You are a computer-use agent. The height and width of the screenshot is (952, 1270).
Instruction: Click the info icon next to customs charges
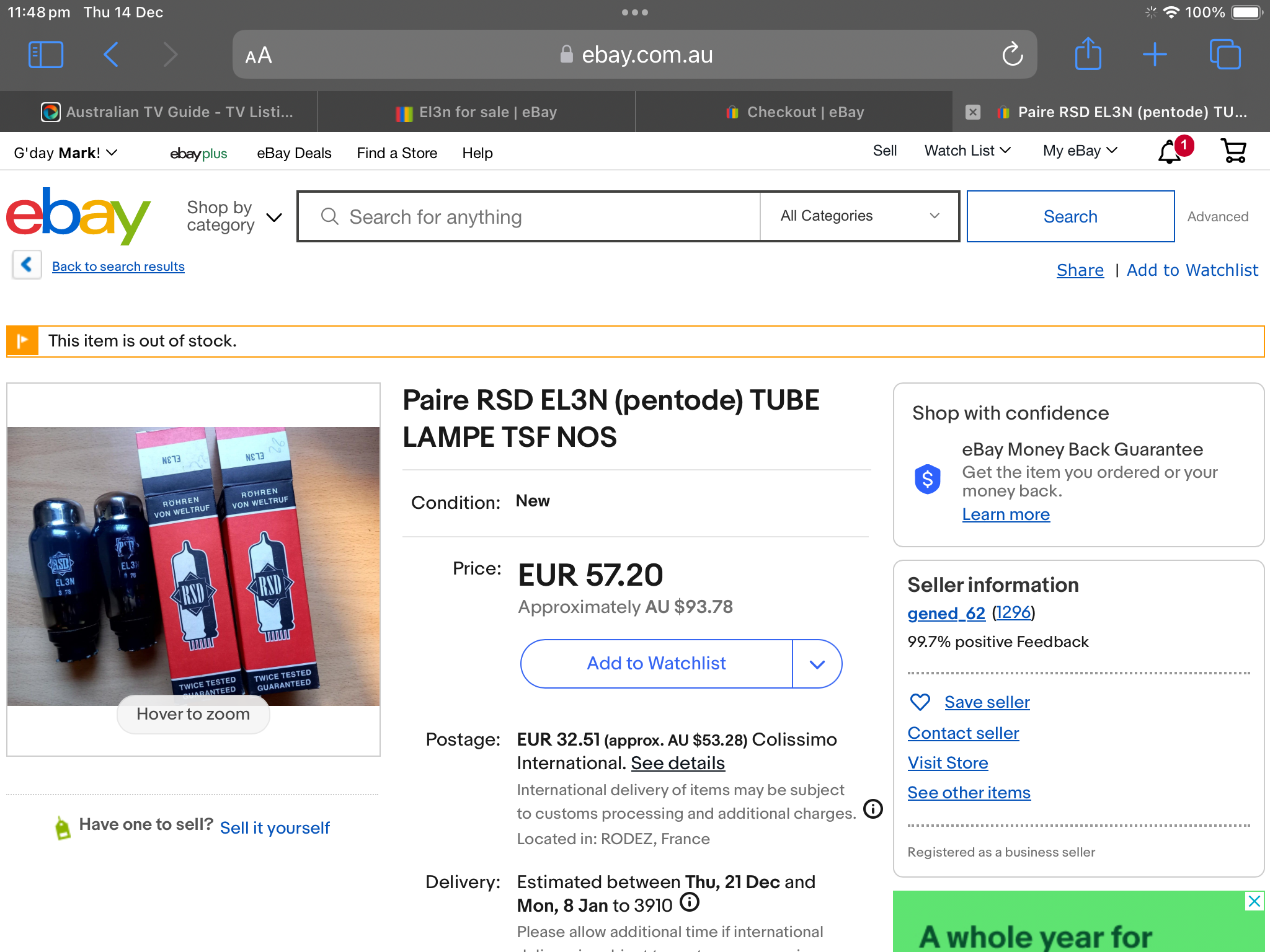coord(873,809)
